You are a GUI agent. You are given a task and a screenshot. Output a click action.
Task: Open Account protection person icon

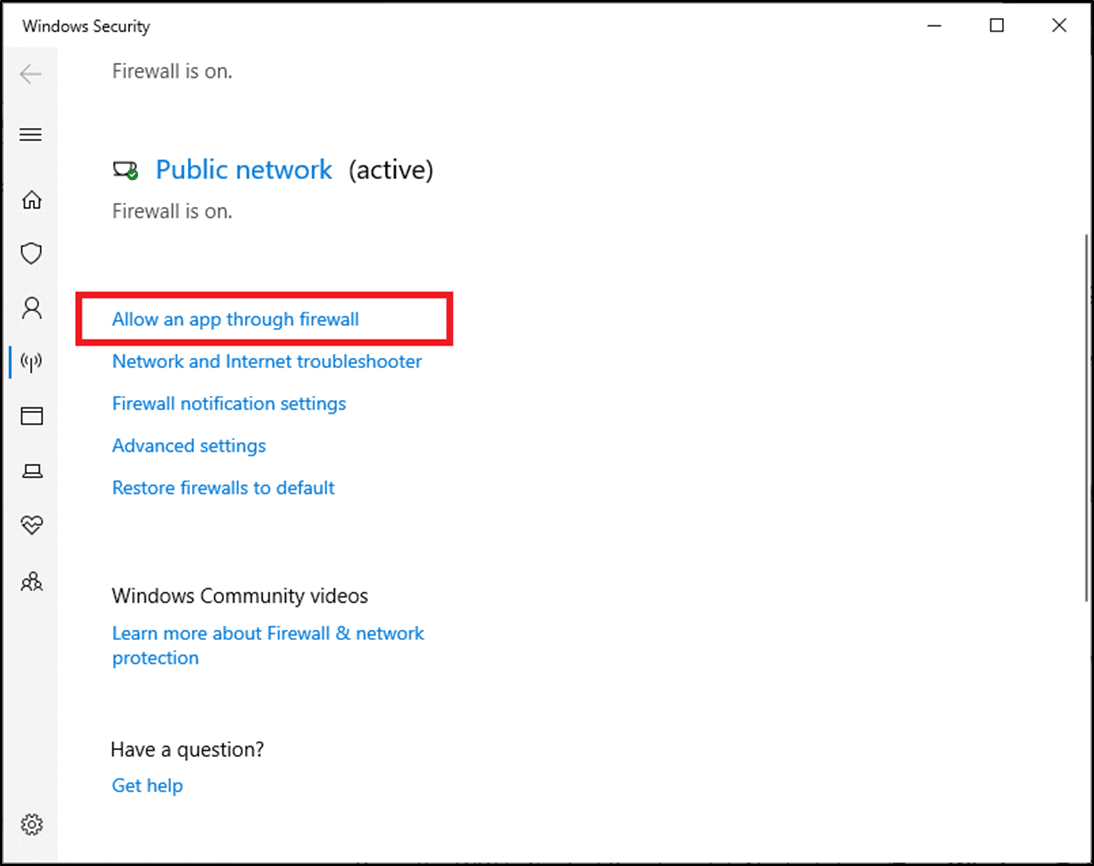click(32, 308)
